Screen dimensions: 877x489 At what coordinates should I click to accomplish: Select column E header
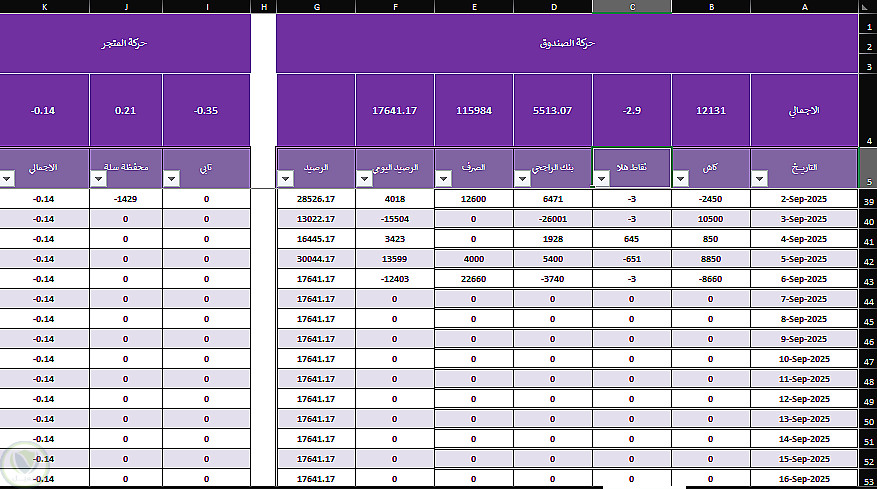[474, 7]
